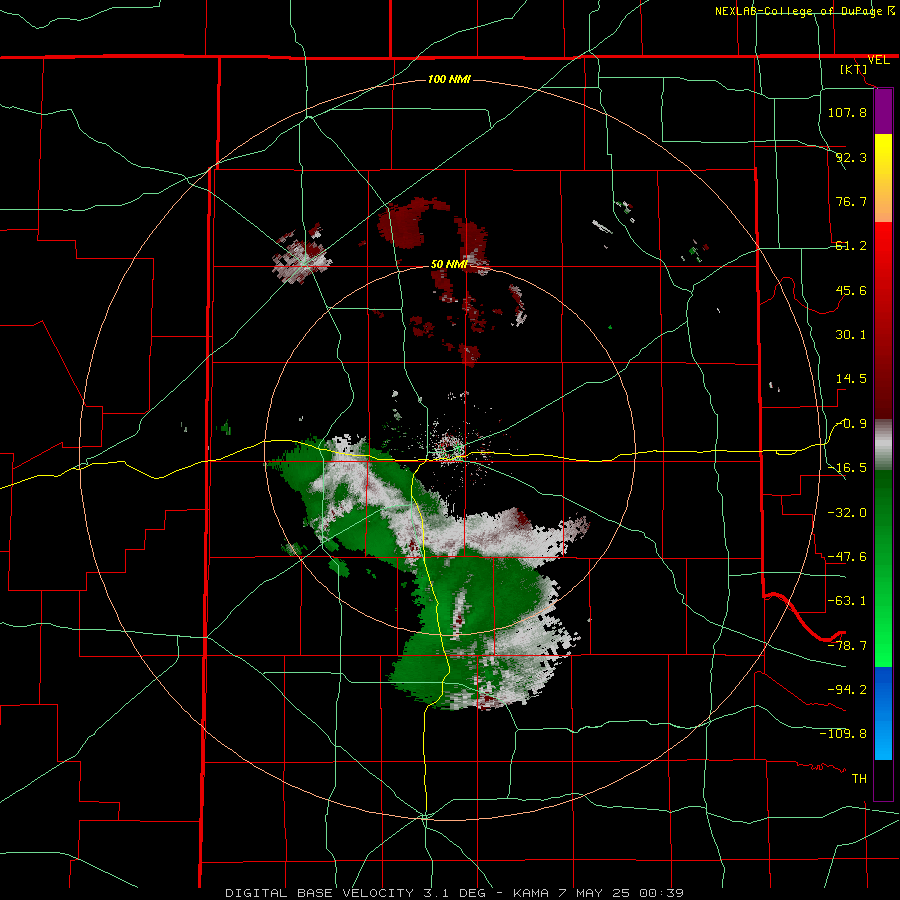This screenshot has width=900, height=900.
Task: Select the 92.3 legend value
Action: coord(851,157)
